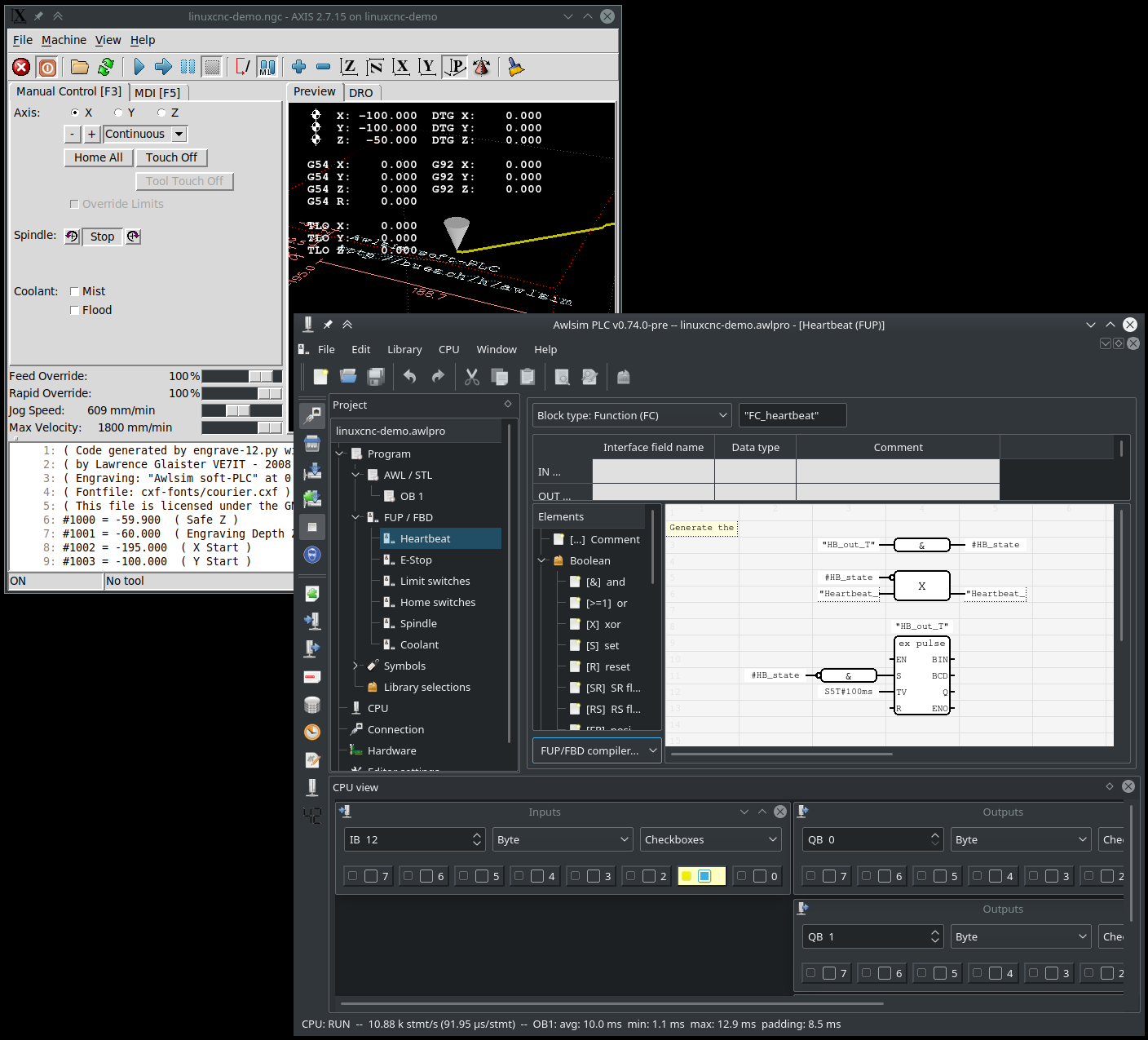Toggle input bit 4 checkbox in IB 12
This screenshot has width=1148, height=1040.
[537, 876]
